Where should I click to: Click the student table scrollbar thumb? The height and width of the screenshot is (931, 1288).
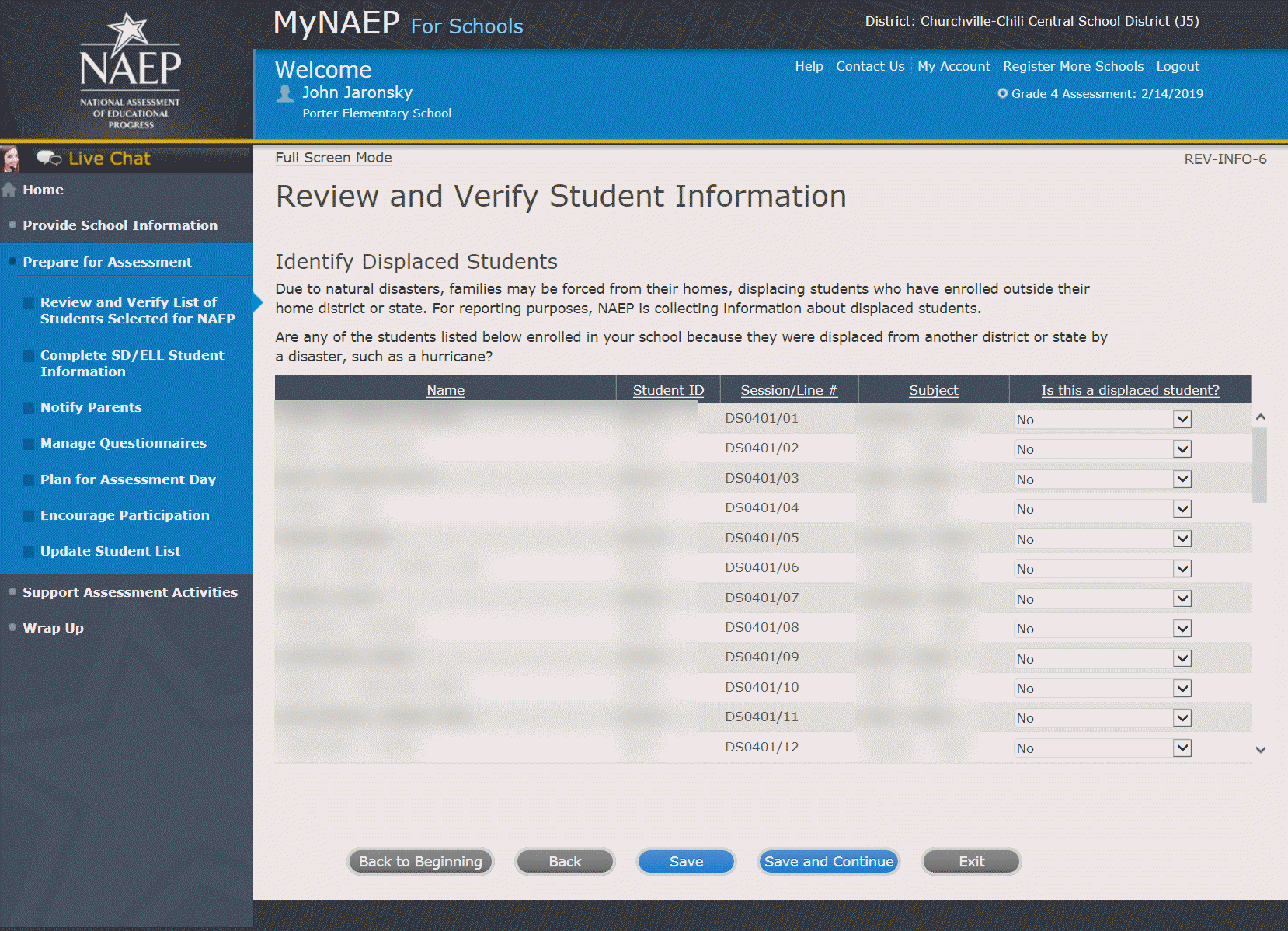click(1260, 465)
